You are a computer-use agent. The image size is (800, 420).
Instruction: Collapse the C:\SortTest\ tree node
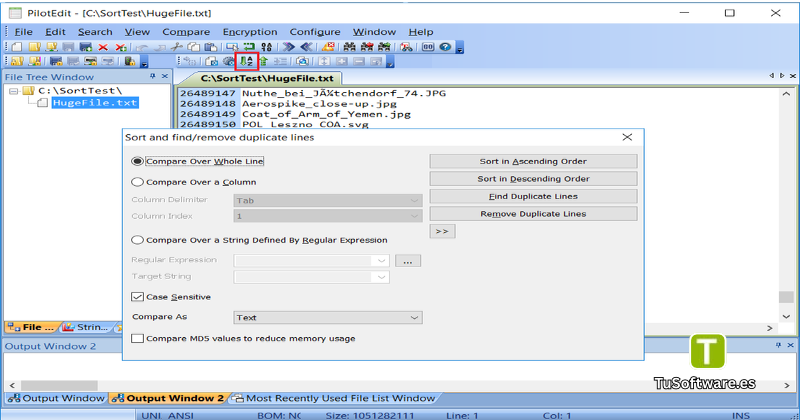14,91
